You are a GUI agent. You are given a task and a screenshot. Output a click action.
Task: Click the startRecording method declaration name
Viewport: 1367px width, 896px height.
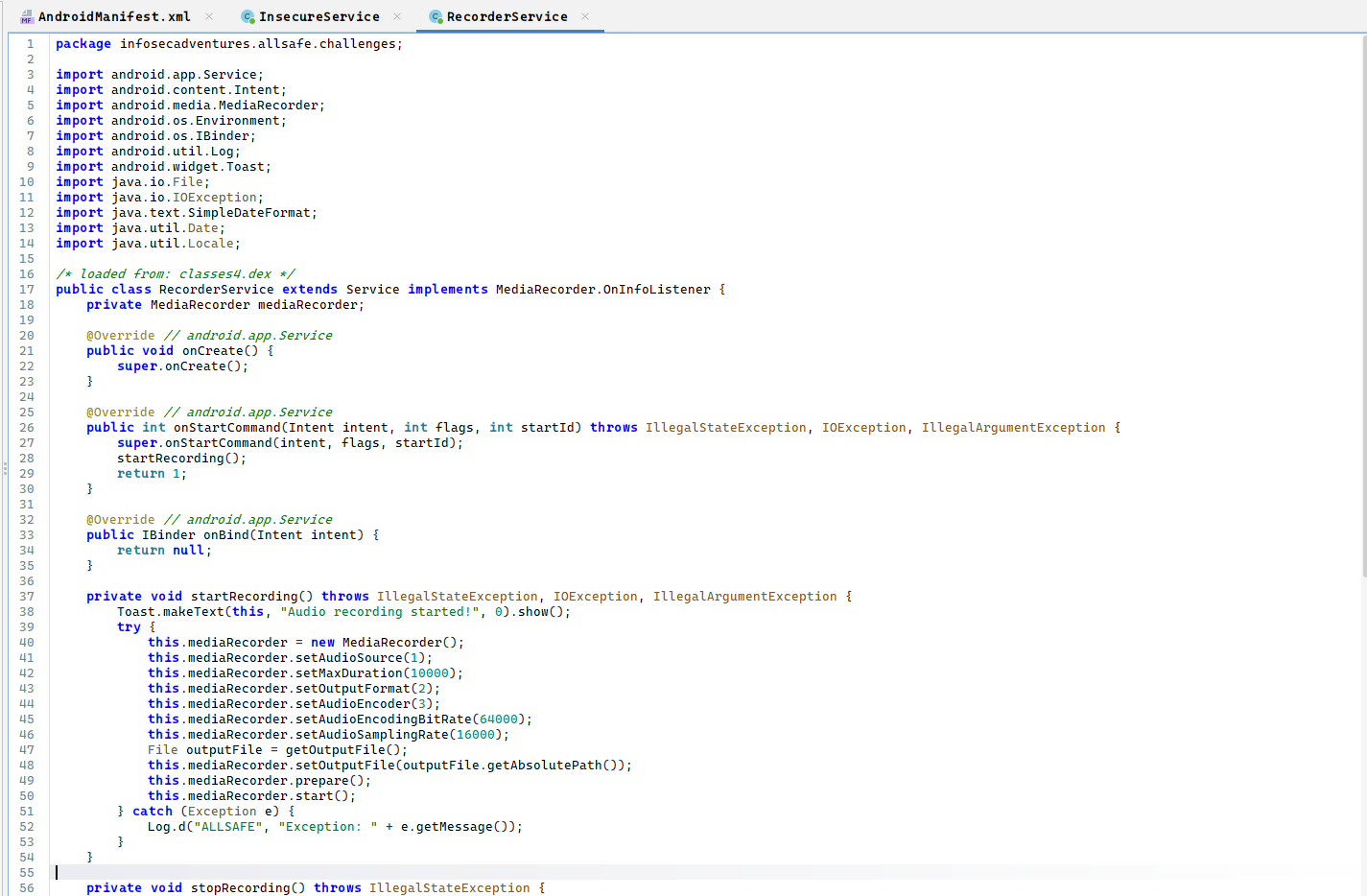click(244, 597)
